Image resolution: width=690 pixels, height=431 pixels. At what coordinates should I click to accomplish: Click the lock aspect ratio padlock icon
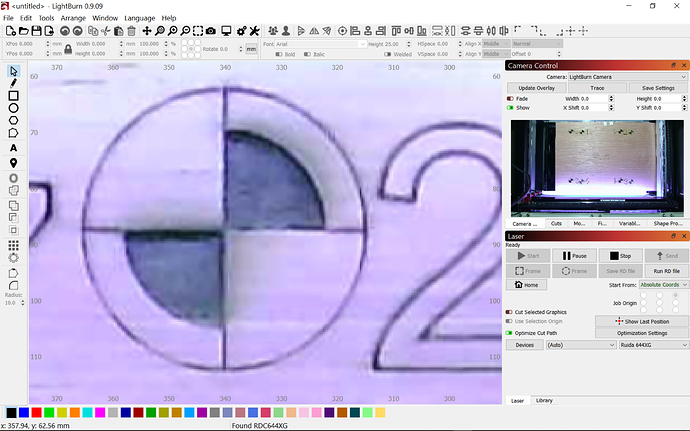65,49
